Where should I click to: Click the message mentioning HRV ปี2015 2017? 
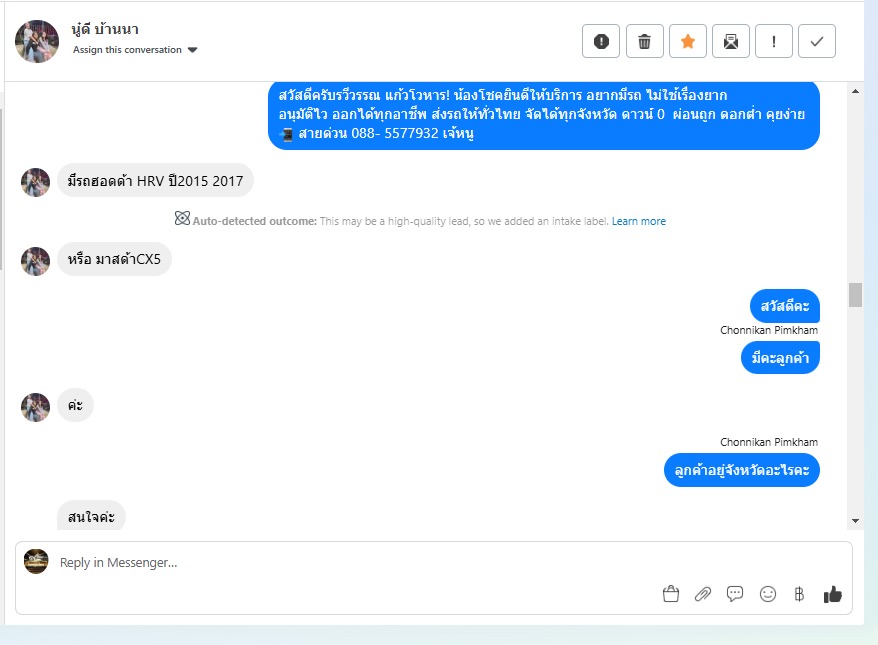click(x=155, y=181)
